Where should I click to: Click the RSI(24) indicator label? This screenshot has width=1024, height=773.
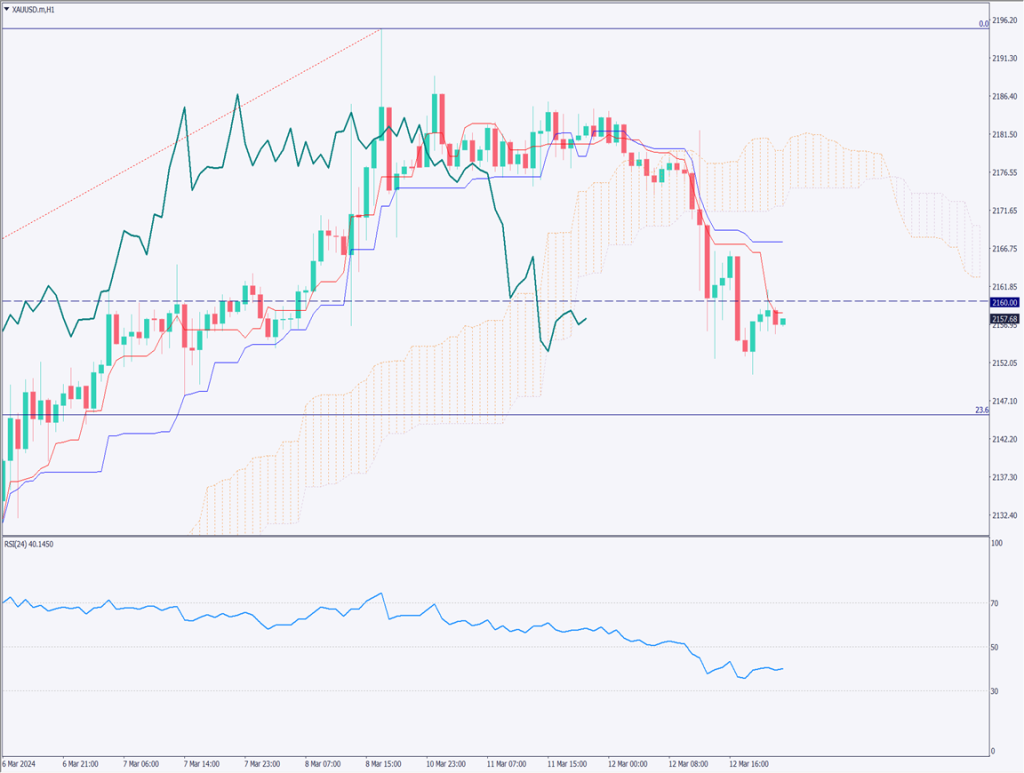coord(37,545)
